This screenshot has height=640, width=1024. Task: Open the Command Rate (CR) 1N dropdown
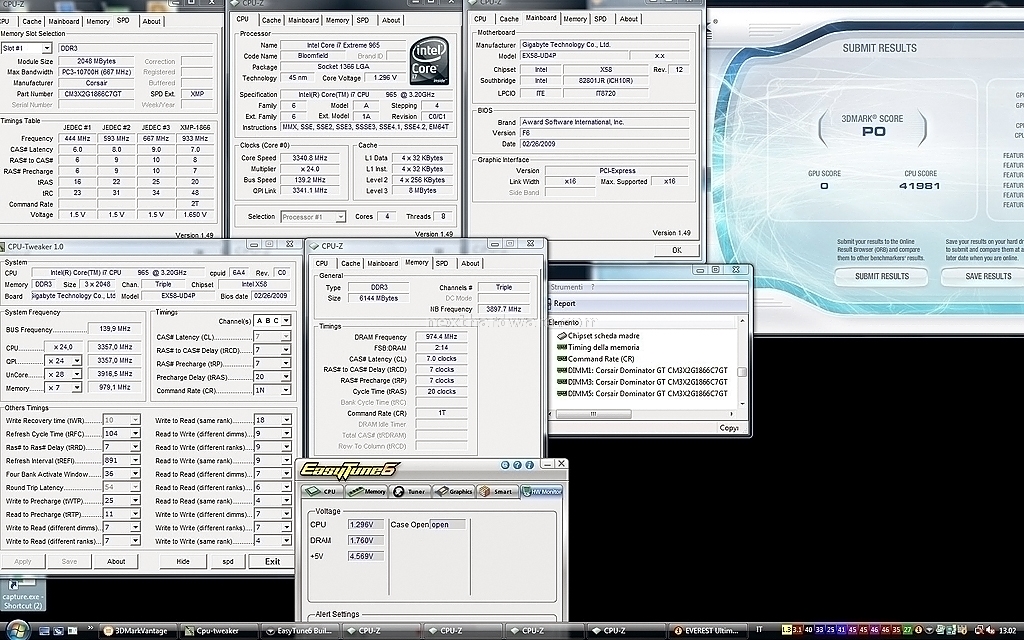point(285,391)
